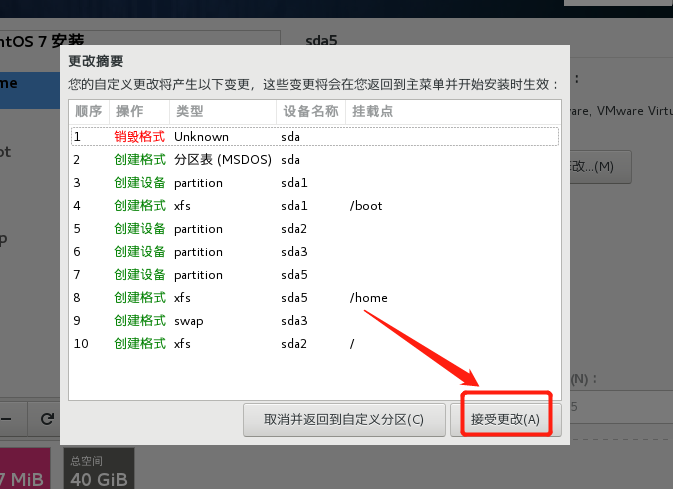Click the Unknown type cell

[201, 137]
